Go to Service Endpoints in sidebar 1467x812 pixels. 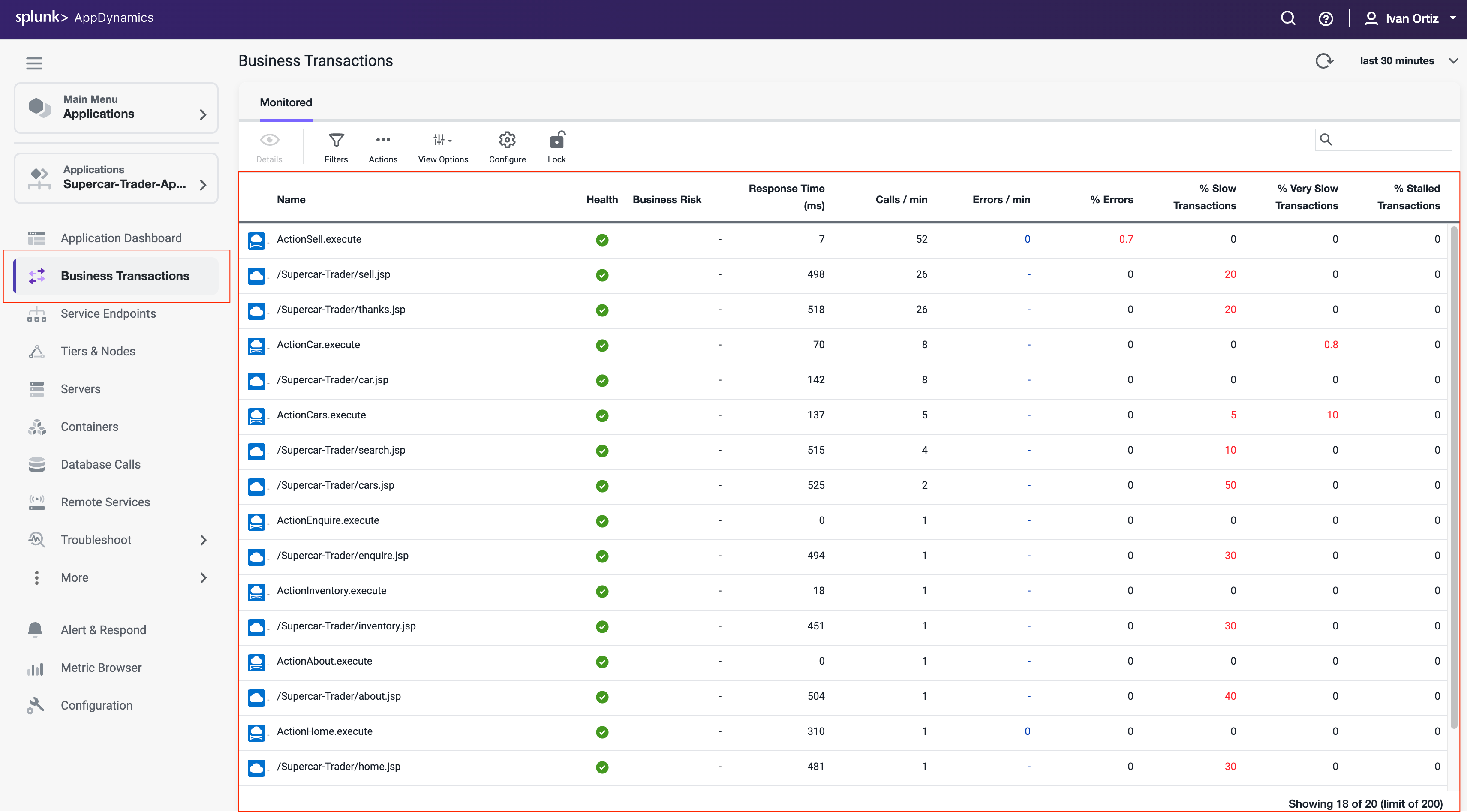[108, 314]
